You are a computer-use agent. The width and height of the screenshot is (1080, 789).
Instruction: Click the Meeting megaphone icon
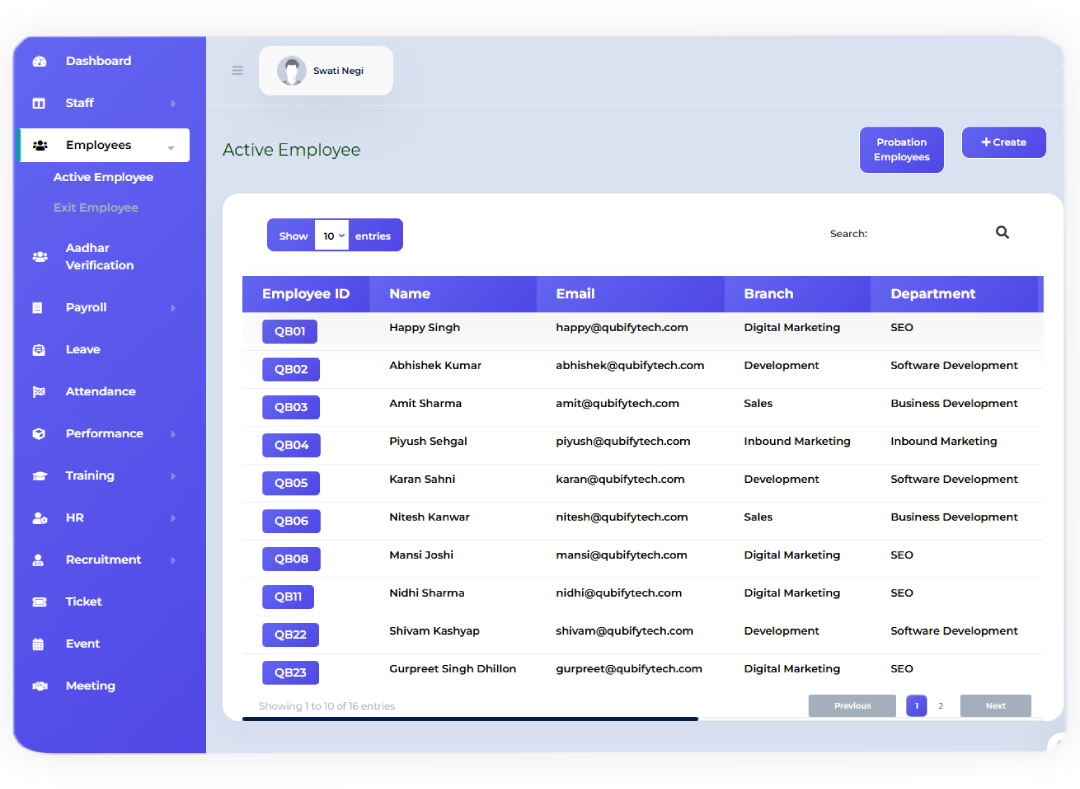coord(40,685)
